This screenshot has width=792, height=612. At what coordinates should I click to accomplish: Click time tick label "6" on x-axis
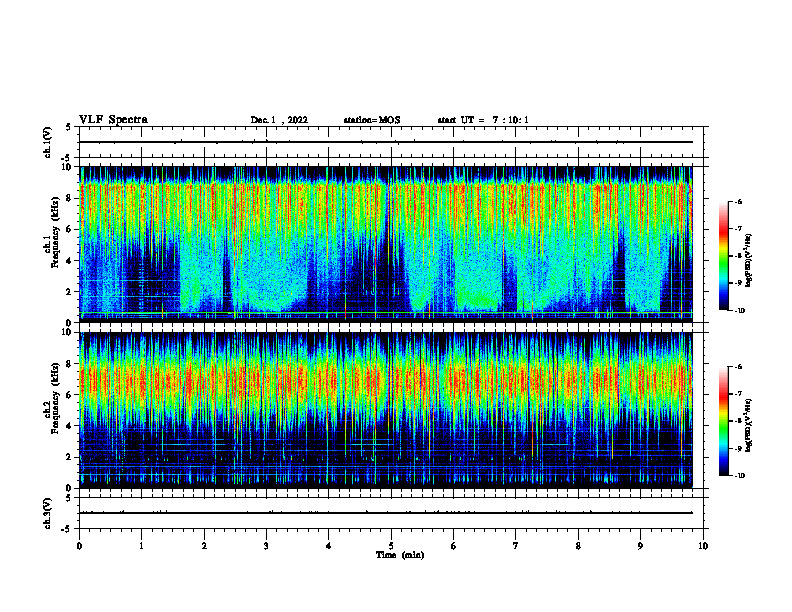[453, 546]
